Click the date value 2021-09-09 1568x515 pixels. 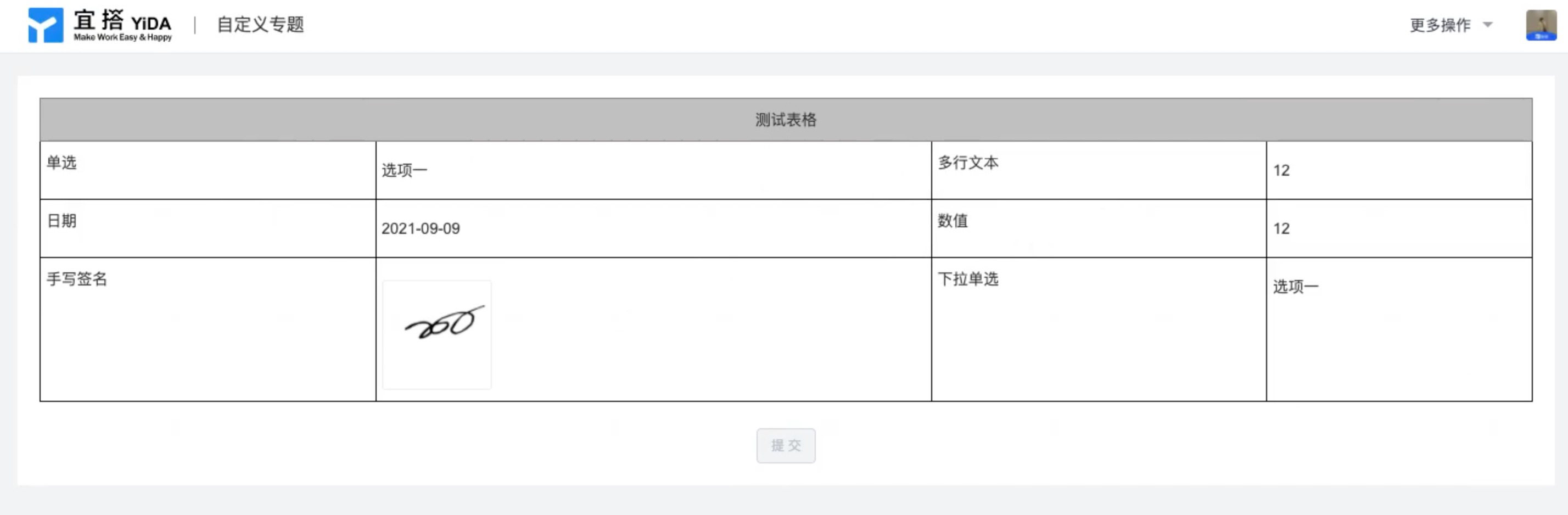pyautogui.click(x=421, y=228)
